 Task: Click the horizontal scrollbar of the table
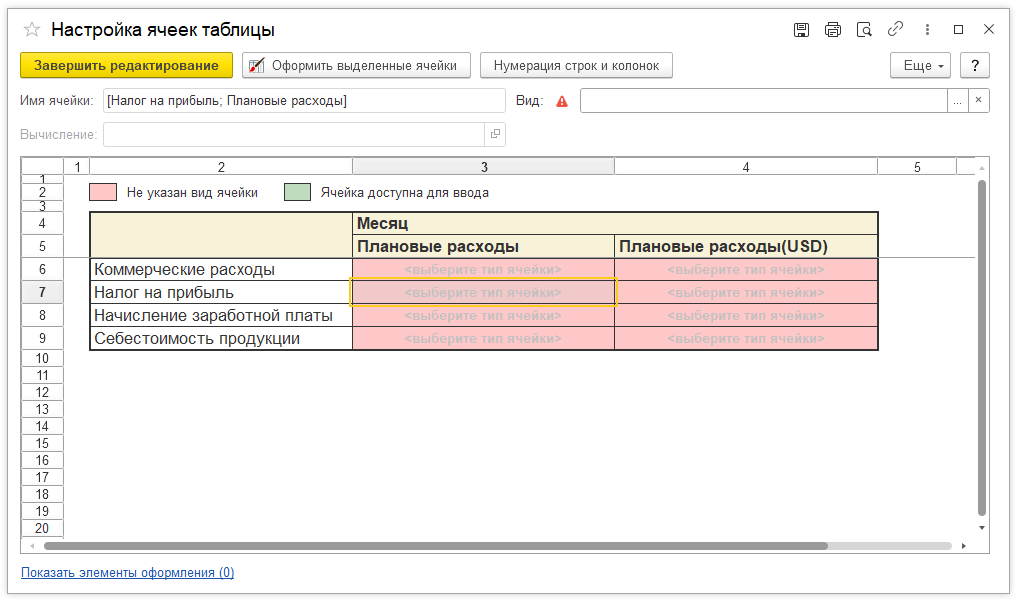tap(435, 546)
